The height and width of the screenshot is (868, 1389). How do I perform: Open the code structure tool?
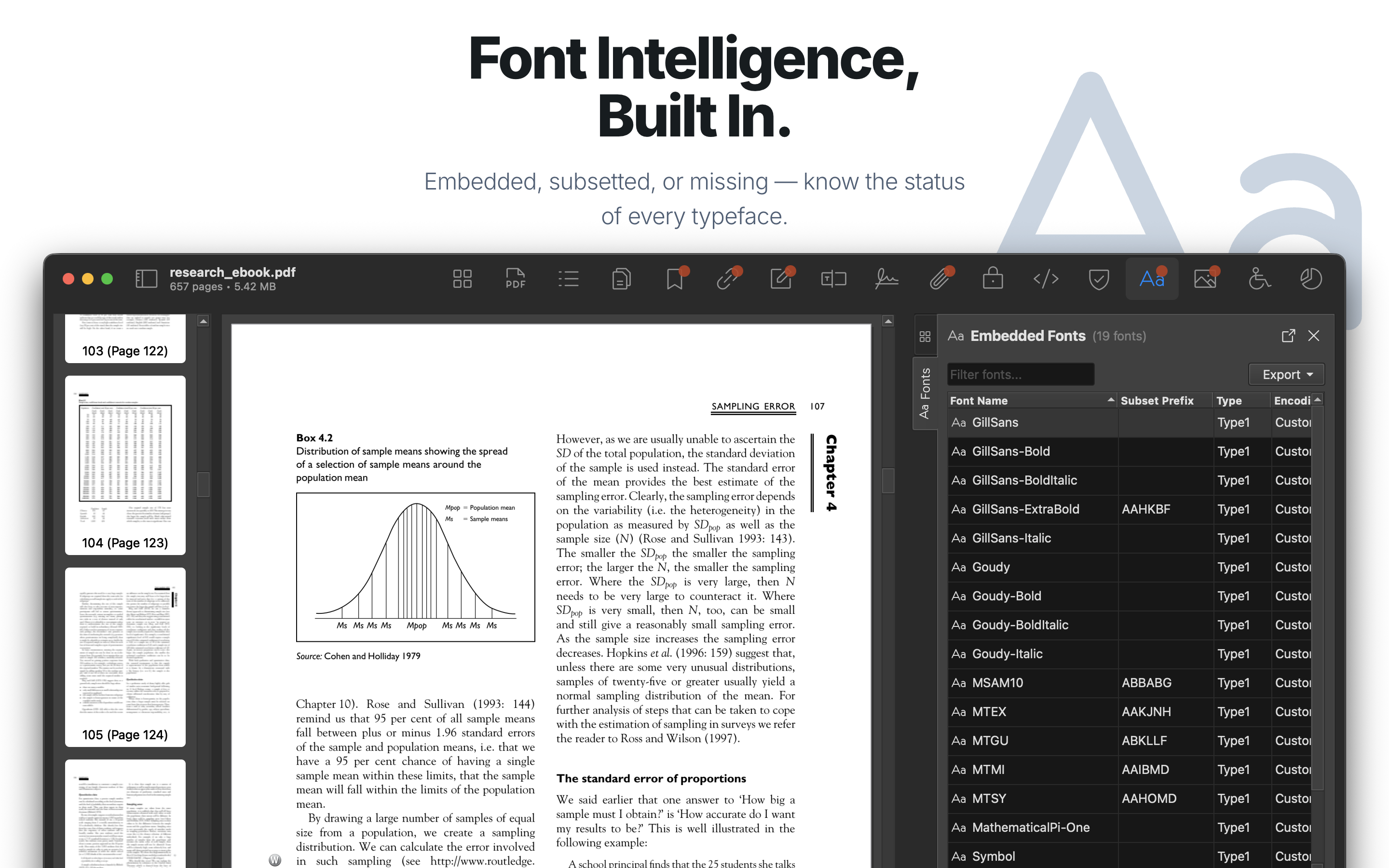(1046, 279)
